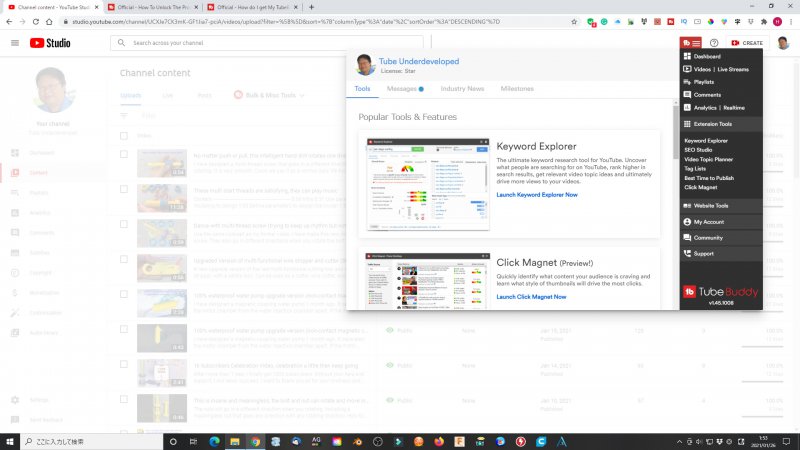Open the YouTube Studio help icon
This screenshot has width=800, height=450.
[x=714, y=43]
